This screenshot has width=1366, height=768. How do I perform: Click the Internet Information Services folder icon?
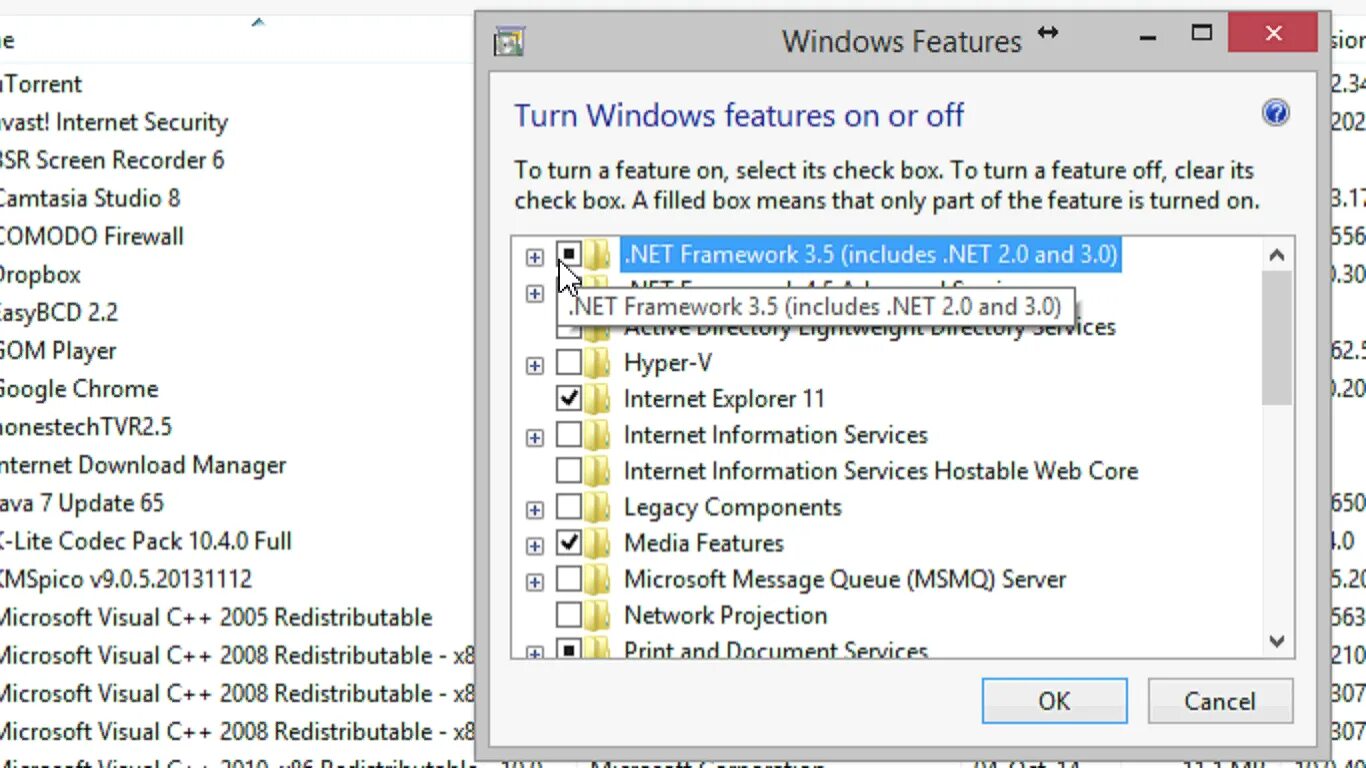[597, 435]
